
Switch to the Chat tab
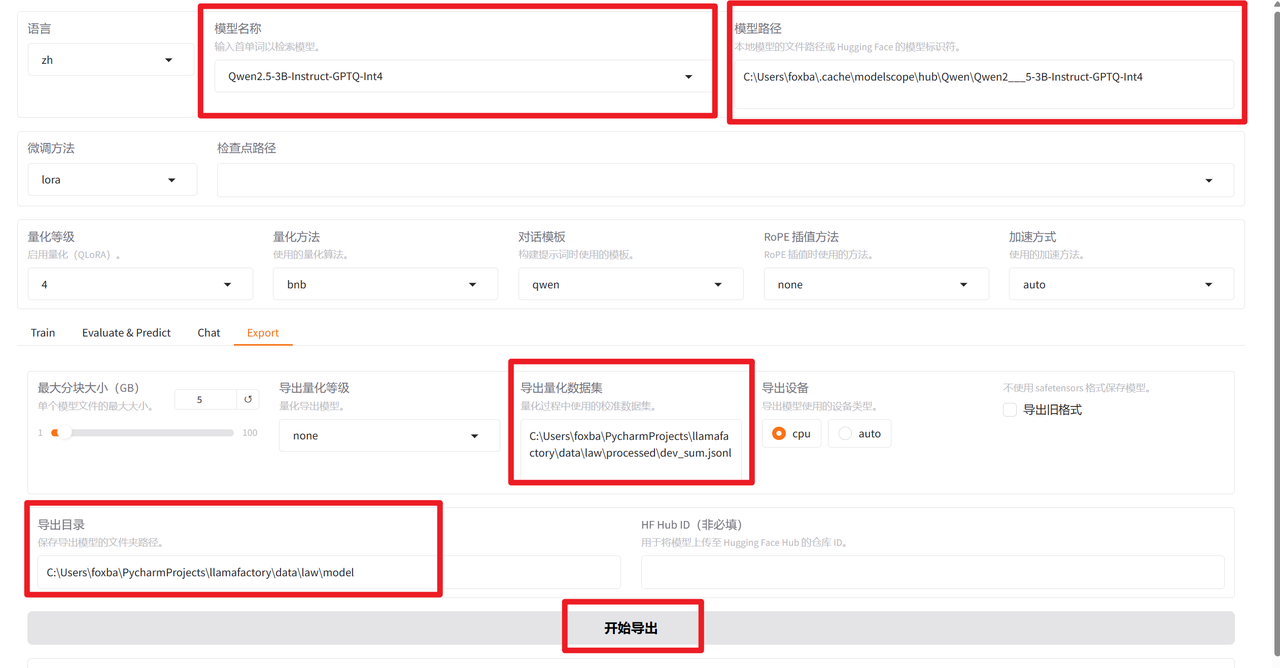[208, 332]
